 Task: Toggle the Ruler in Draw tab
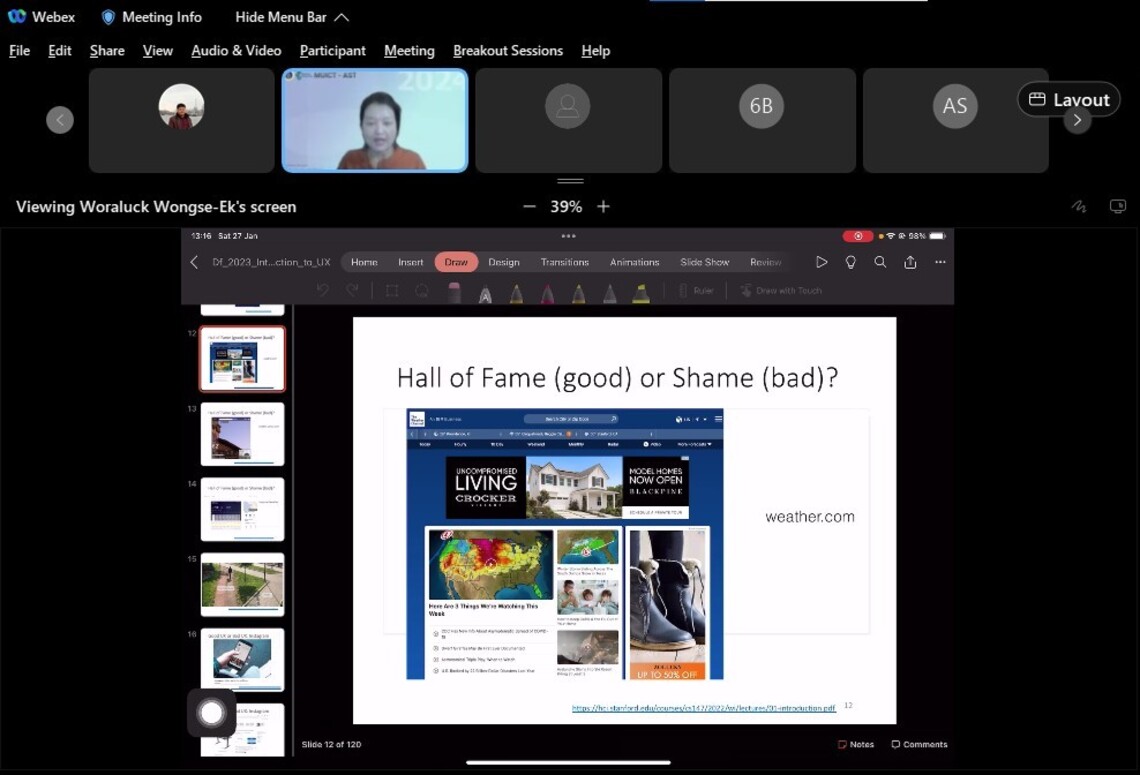click(695, 291)
